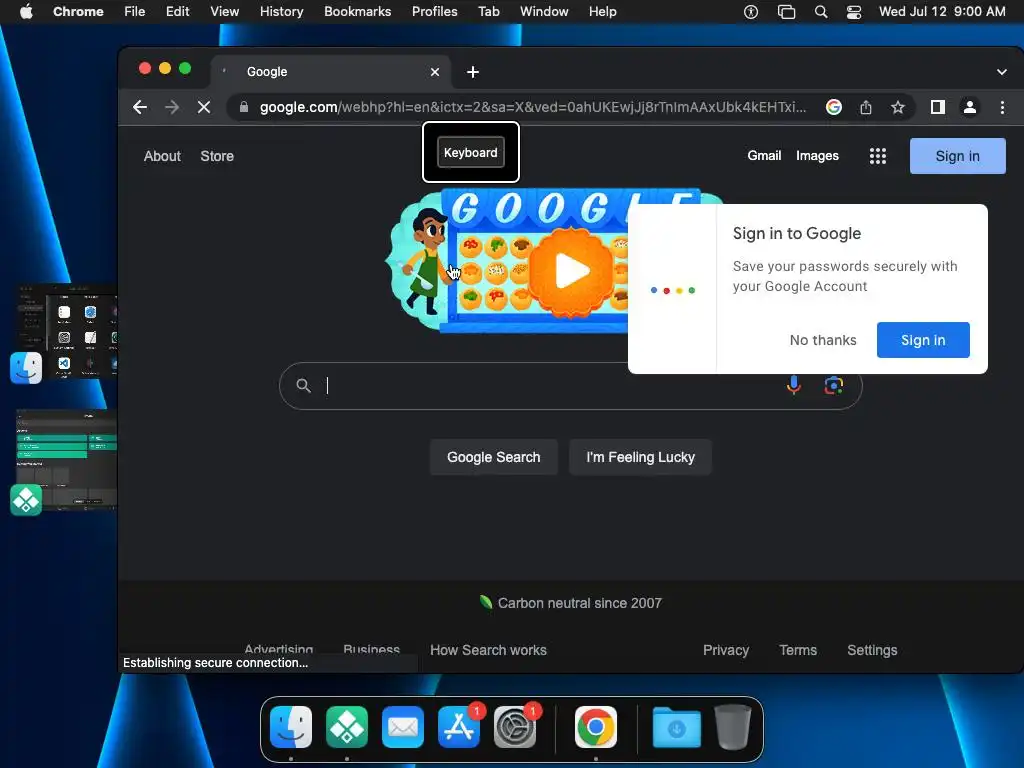1024x768 pixels.
Task: Open the Window menu
Action: tap(544, 12)
